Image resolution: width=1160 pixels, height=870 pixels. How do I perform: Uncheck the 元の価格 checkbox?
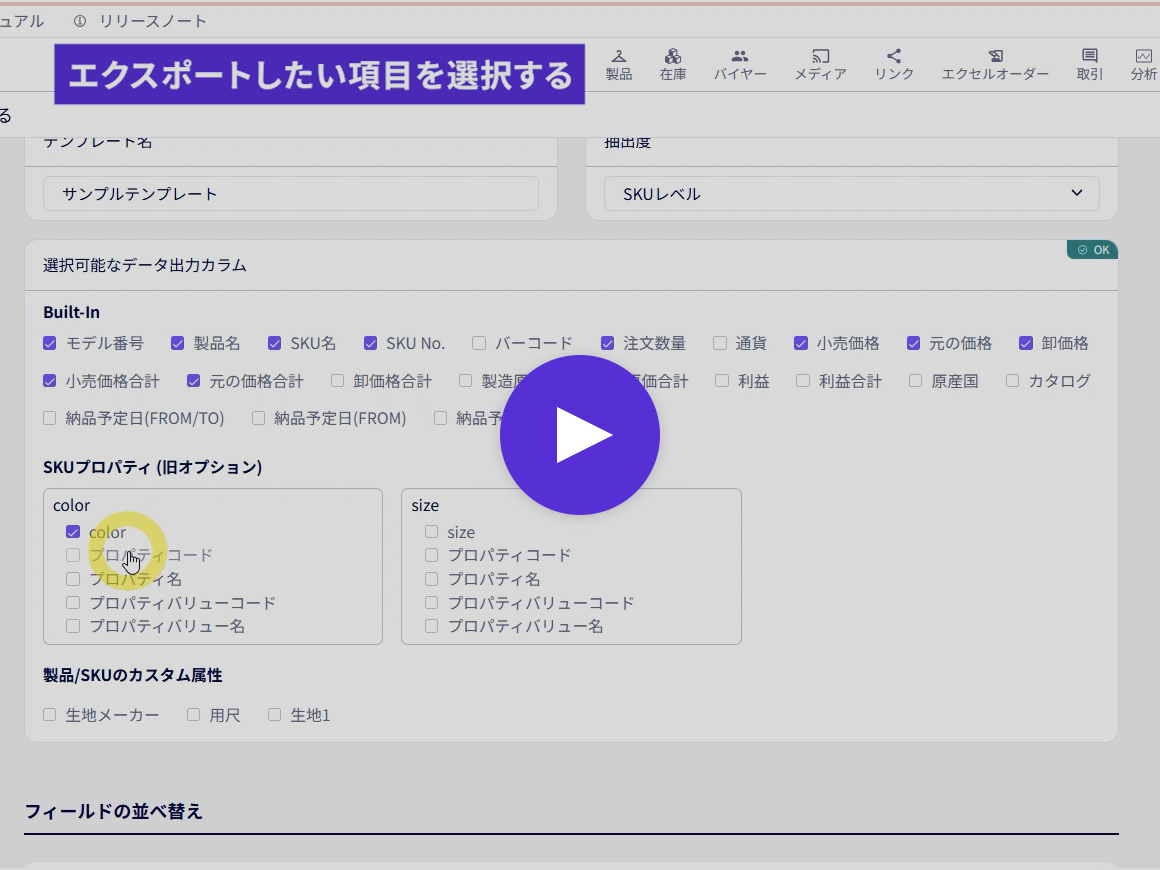pos(914,343)
